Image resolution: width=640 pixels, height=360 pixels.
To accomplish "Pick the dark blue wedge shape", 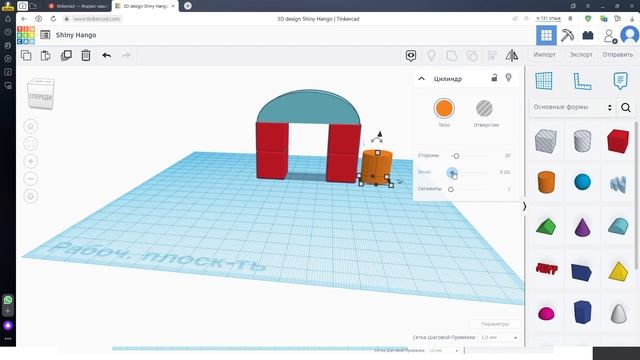I will (582, 272).
